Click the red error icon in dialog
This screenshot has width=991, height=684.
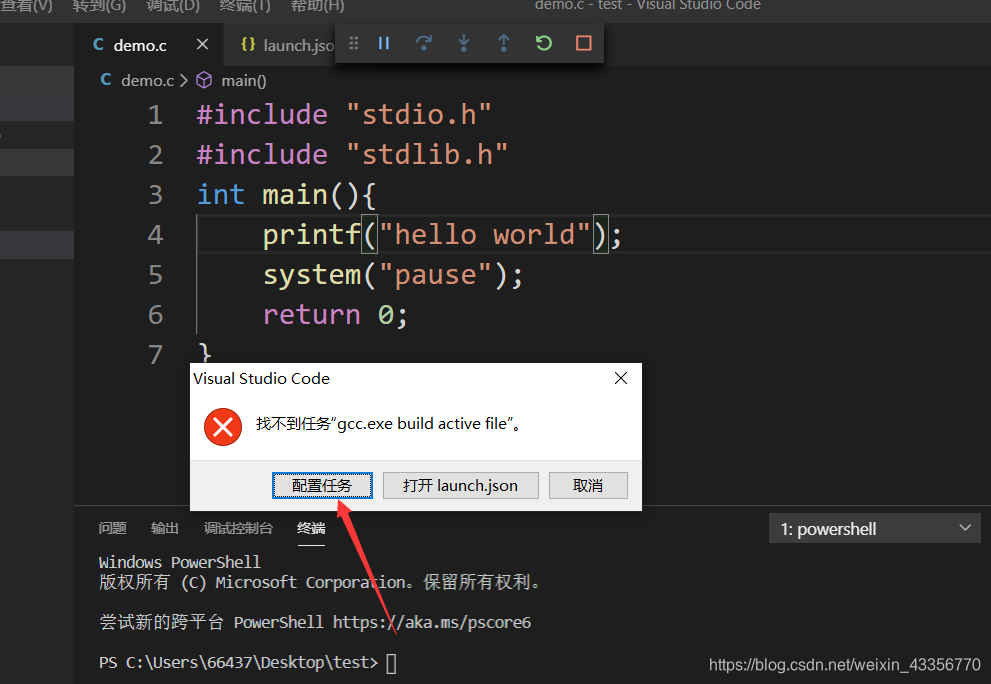(x=223, y=427)
